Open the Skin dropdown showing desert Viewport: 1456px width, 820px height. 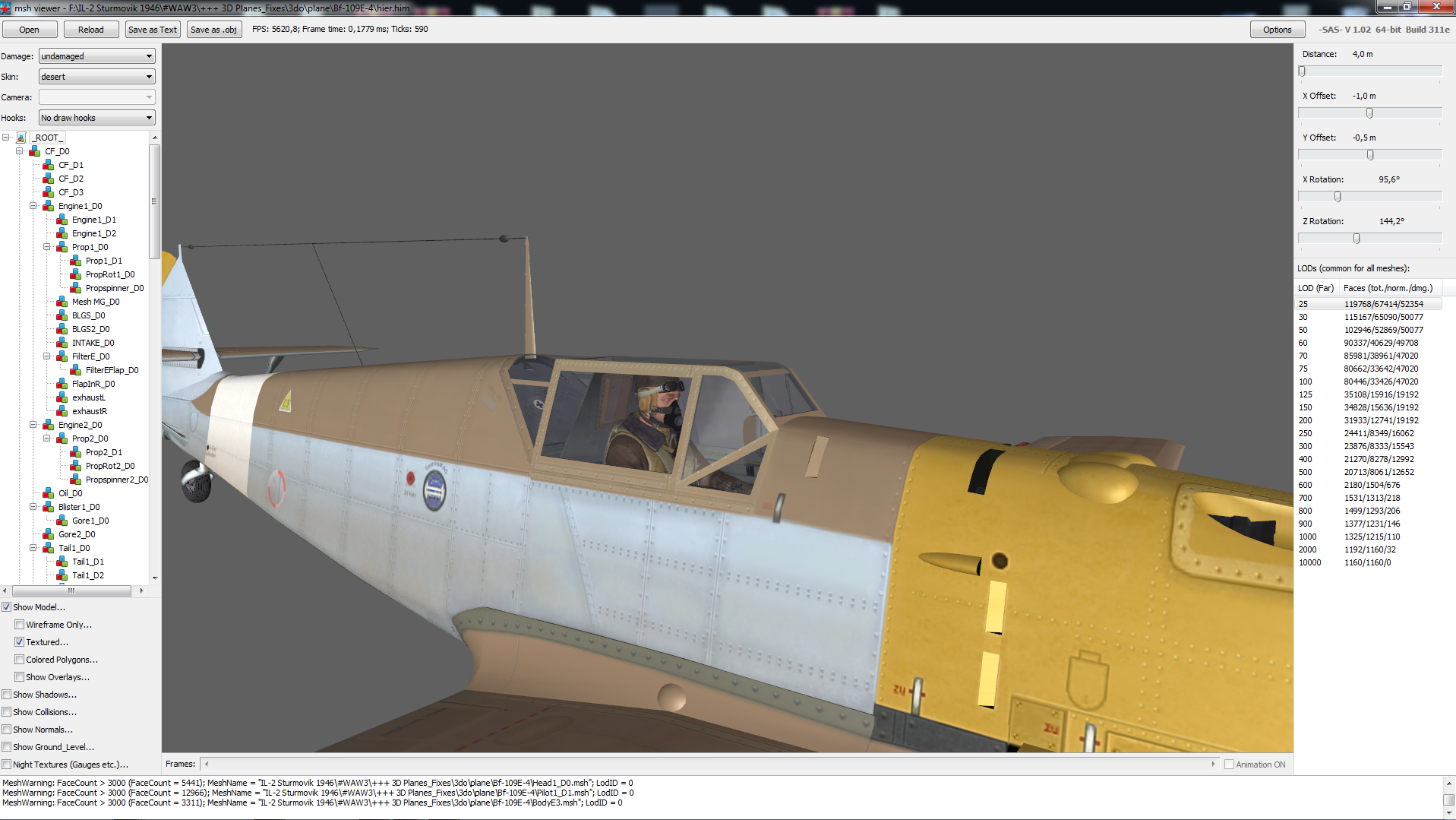[96, 77]
